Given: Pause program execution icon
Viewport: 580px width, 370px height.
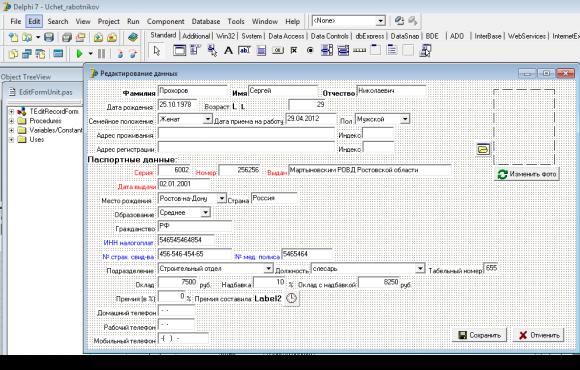Looking at the screenshot, I should click(x=101, y=54).
